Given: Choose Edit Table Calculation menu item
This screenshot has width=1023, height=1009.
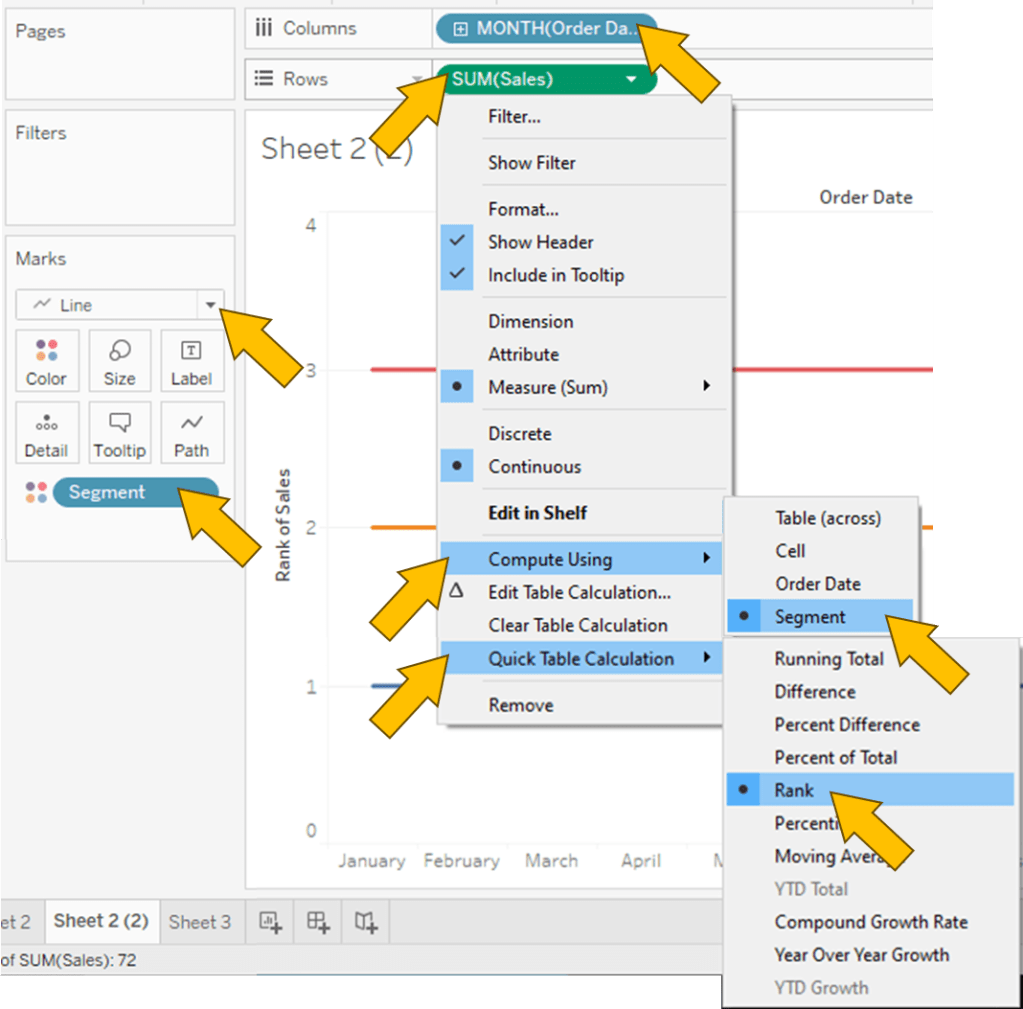Looking at the screenshot, I should [579, 592].
